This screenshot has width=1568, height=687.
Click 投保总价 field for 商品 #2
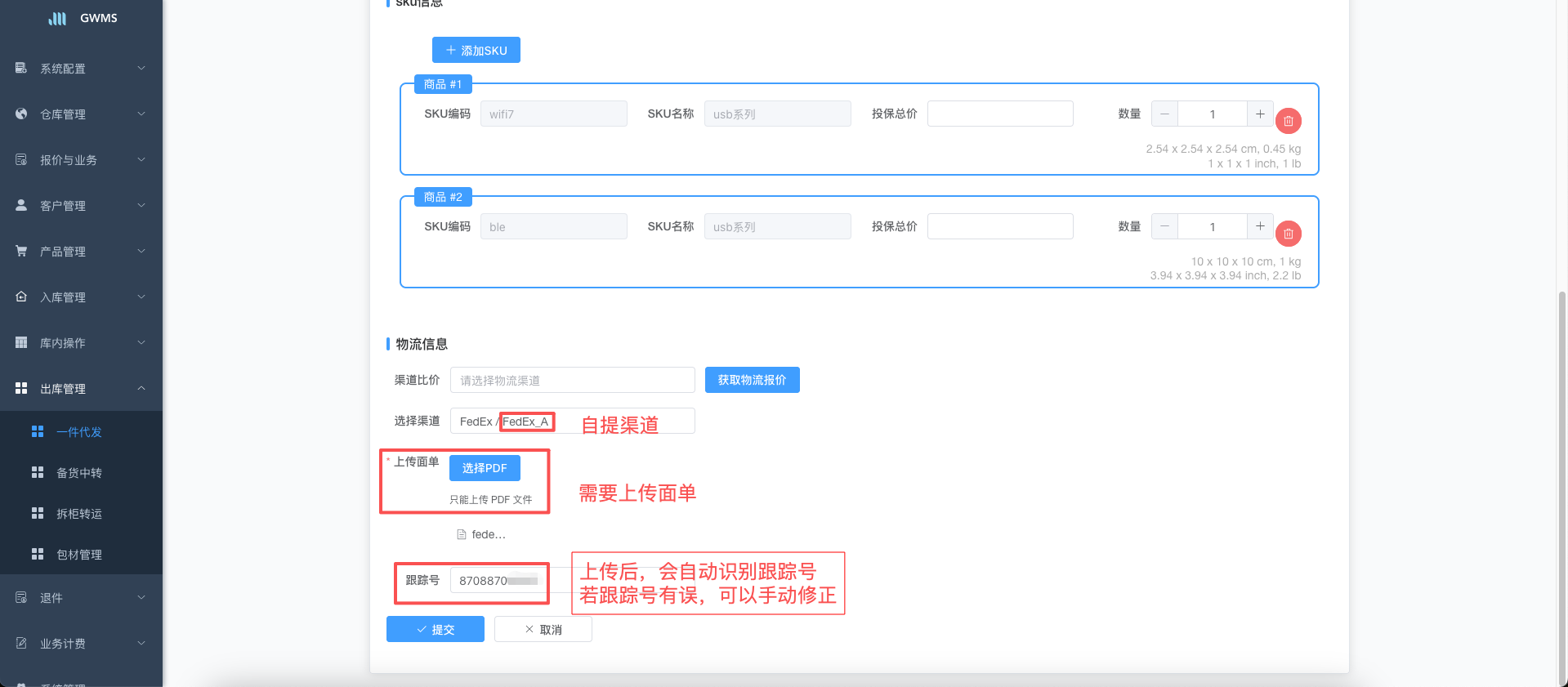pyautogui.click(x=1000, y=226)
